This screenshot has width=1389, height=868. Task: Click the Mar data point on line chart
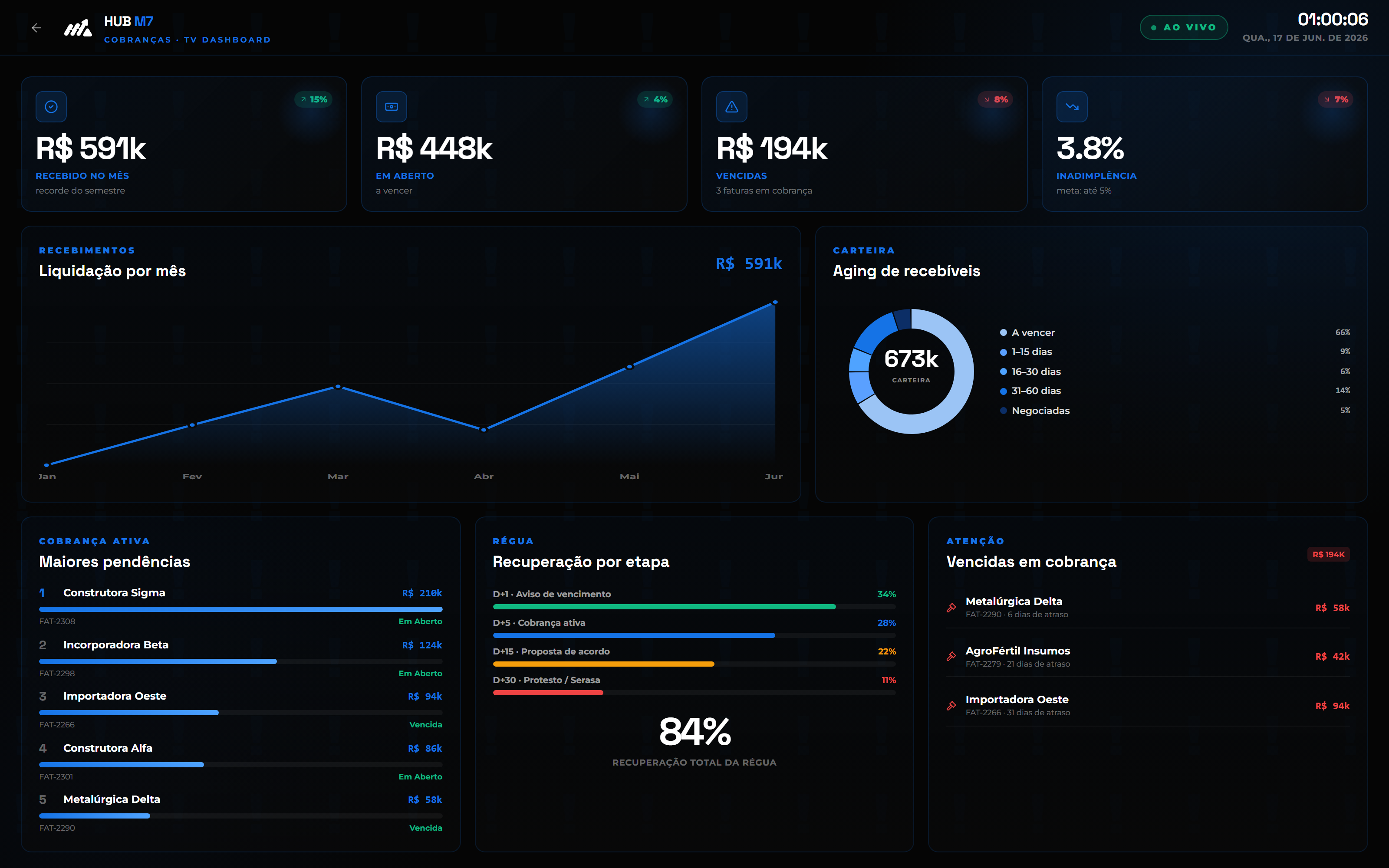pyautogui.click(x=338, y=387)
